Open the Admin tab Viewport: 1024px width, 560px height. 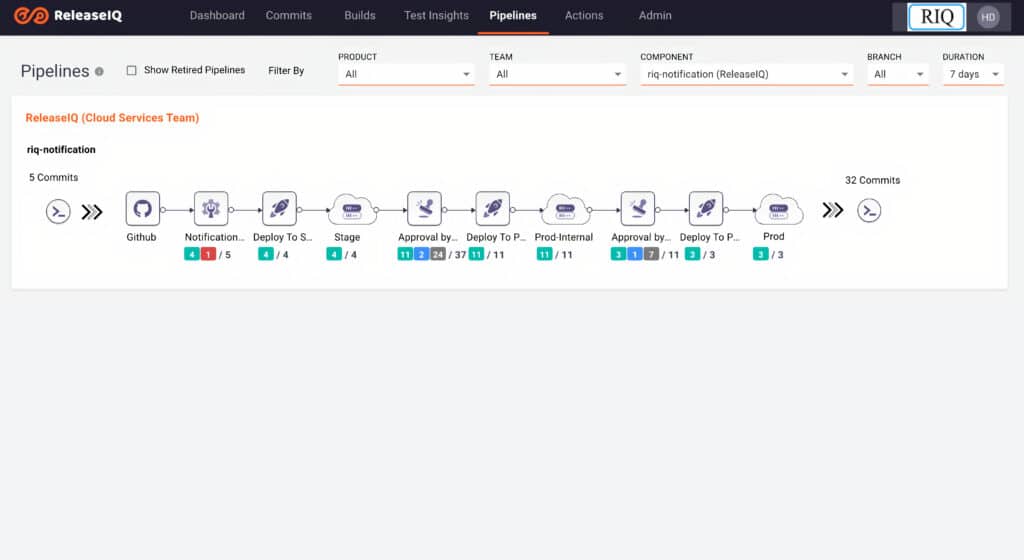pyautogui.click(x=655, y=16)
